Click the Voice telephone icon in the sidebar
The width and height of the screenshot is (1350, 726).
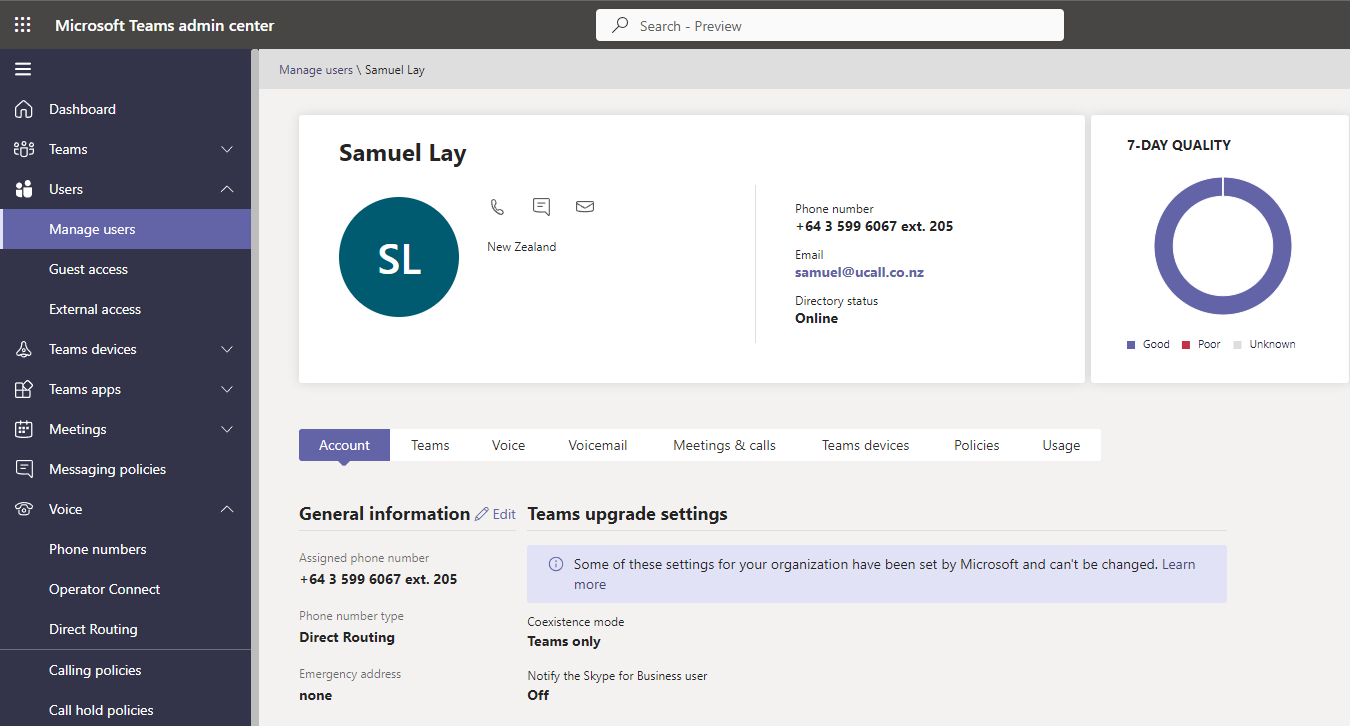[x=24, y=509]
